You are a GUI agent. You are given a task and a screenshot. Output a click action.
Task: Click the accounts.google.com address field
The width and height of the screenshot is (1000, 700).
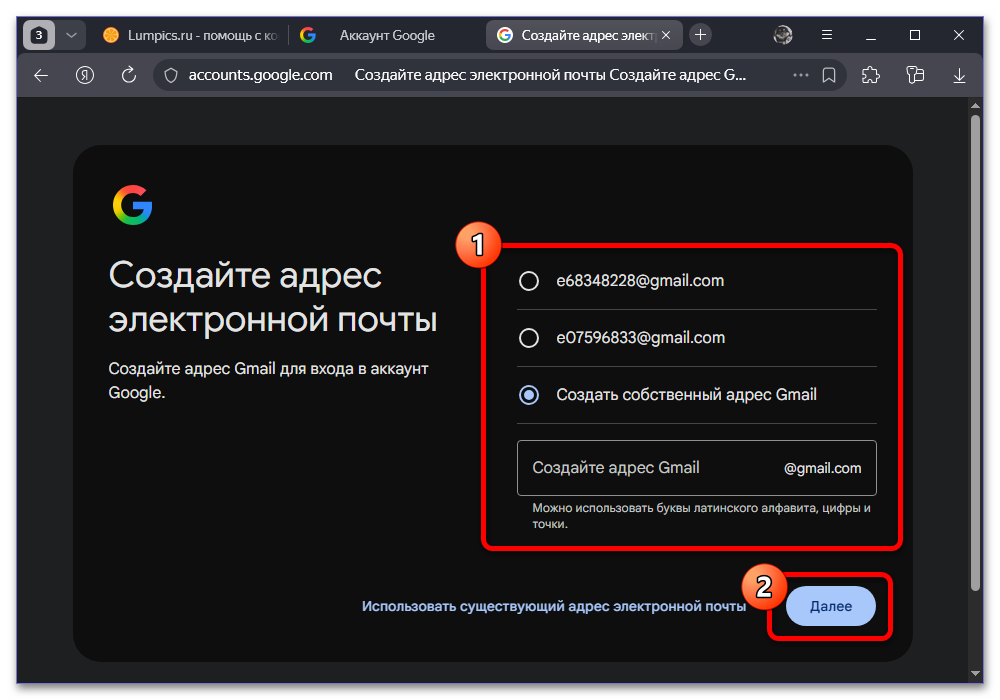(260, 75)
